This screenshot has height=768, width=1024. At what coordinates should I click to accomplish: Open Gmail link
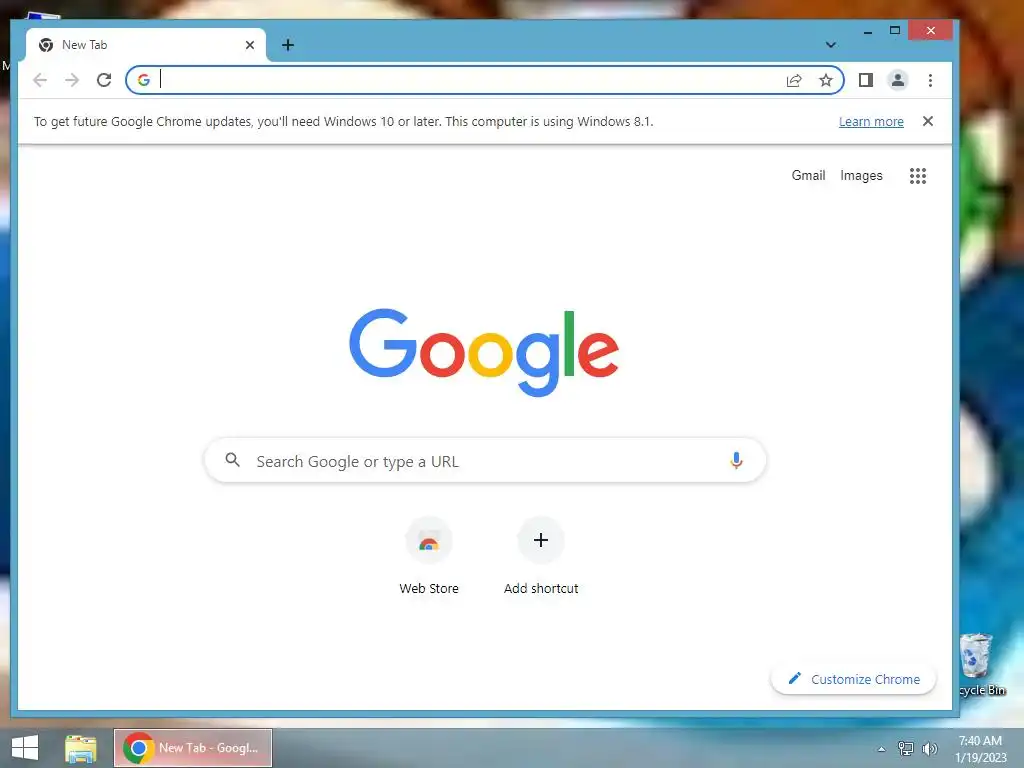coord(808,176)
